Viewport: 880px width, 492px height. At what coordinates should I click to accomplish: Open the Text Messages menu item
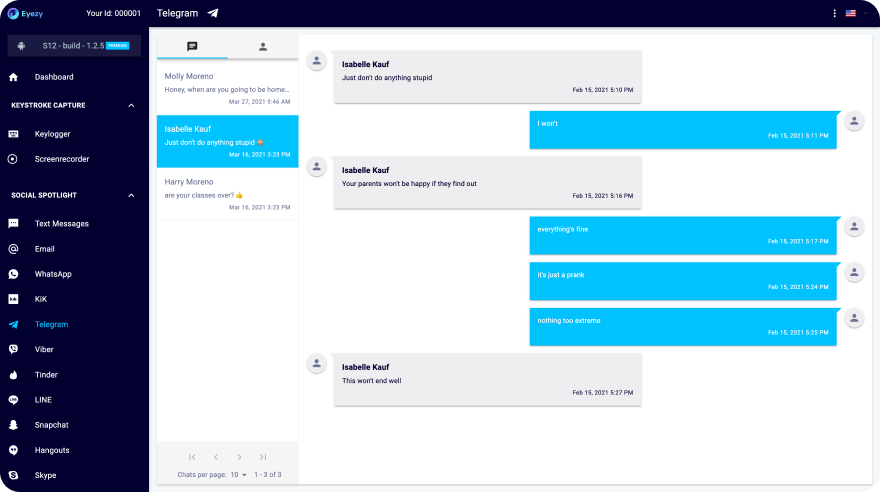[62, 223]
